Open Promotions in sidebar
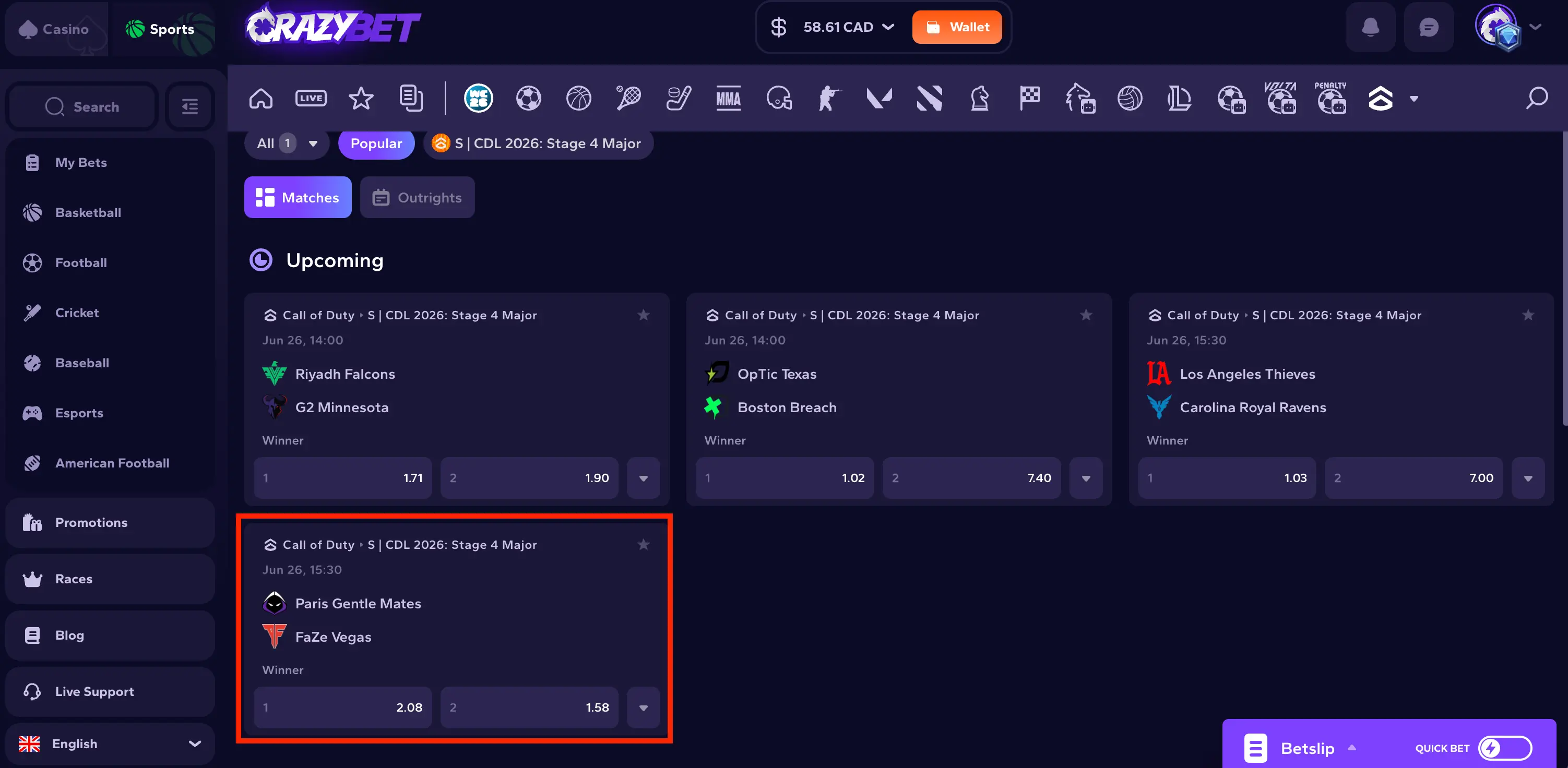 pos(110,523)
